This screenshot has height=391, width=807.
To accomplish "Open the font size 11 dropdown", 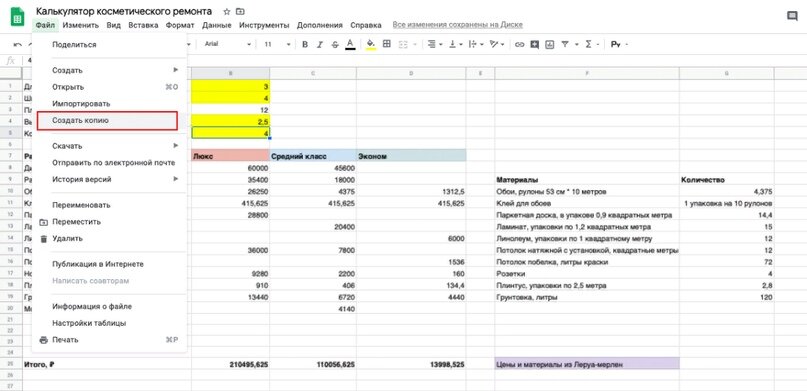I will [x=277, y=44].
